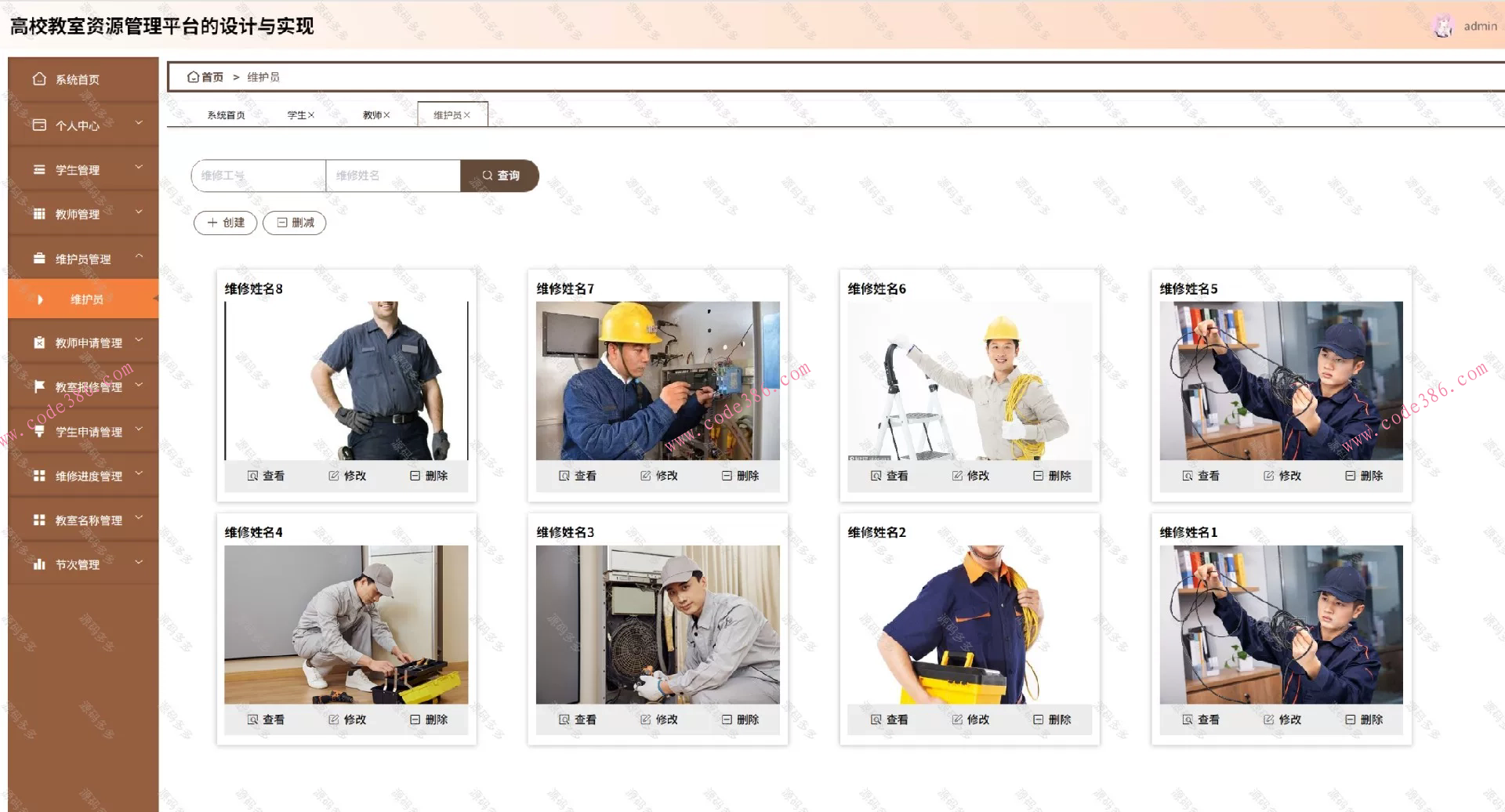
Task: Open 系统首页 in the sidebar
Action: [x=83, y=79]
